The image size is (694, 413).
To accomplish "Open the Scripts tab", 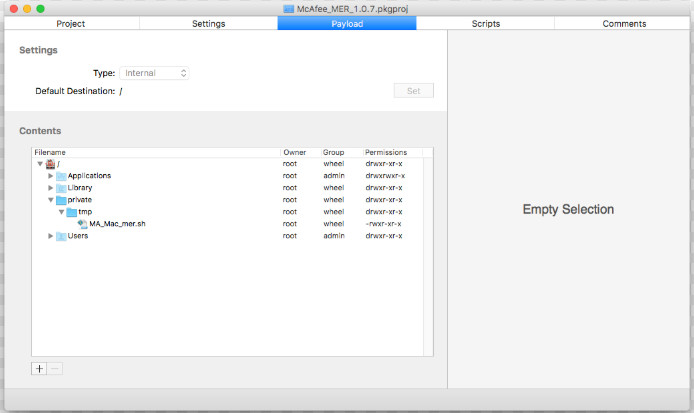I will point(486,23).
